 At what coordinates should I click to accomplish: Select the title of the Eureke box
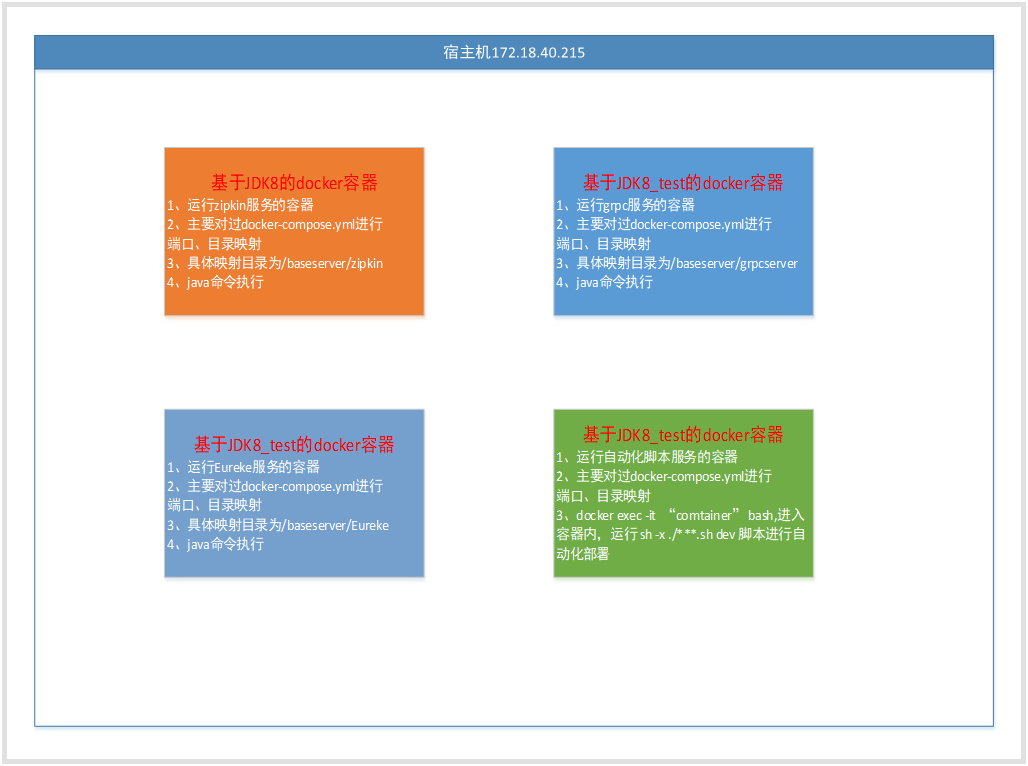click(x=294, y=445)
